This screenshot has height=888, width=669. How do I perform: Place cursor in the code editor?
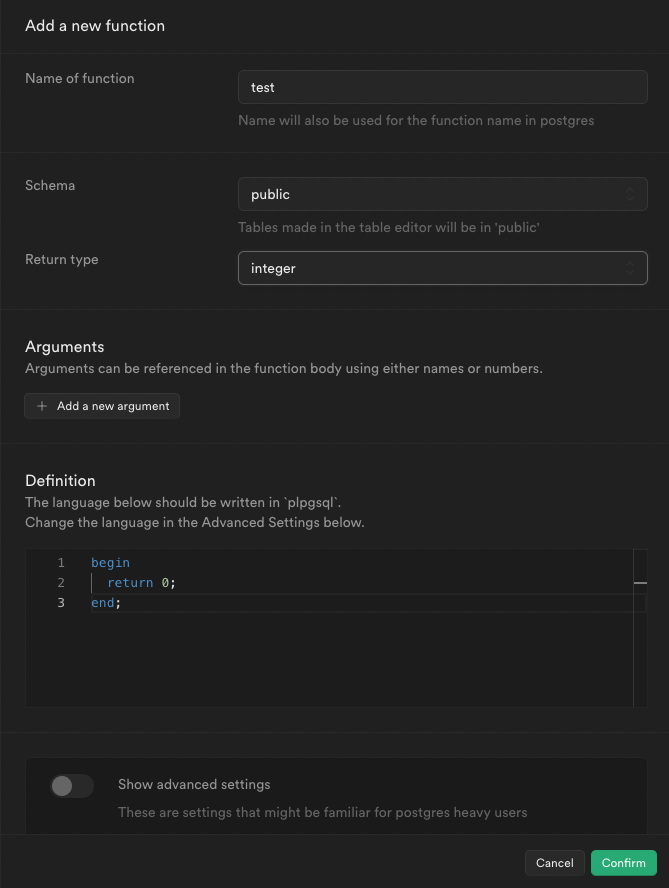[x=300, y=650]
